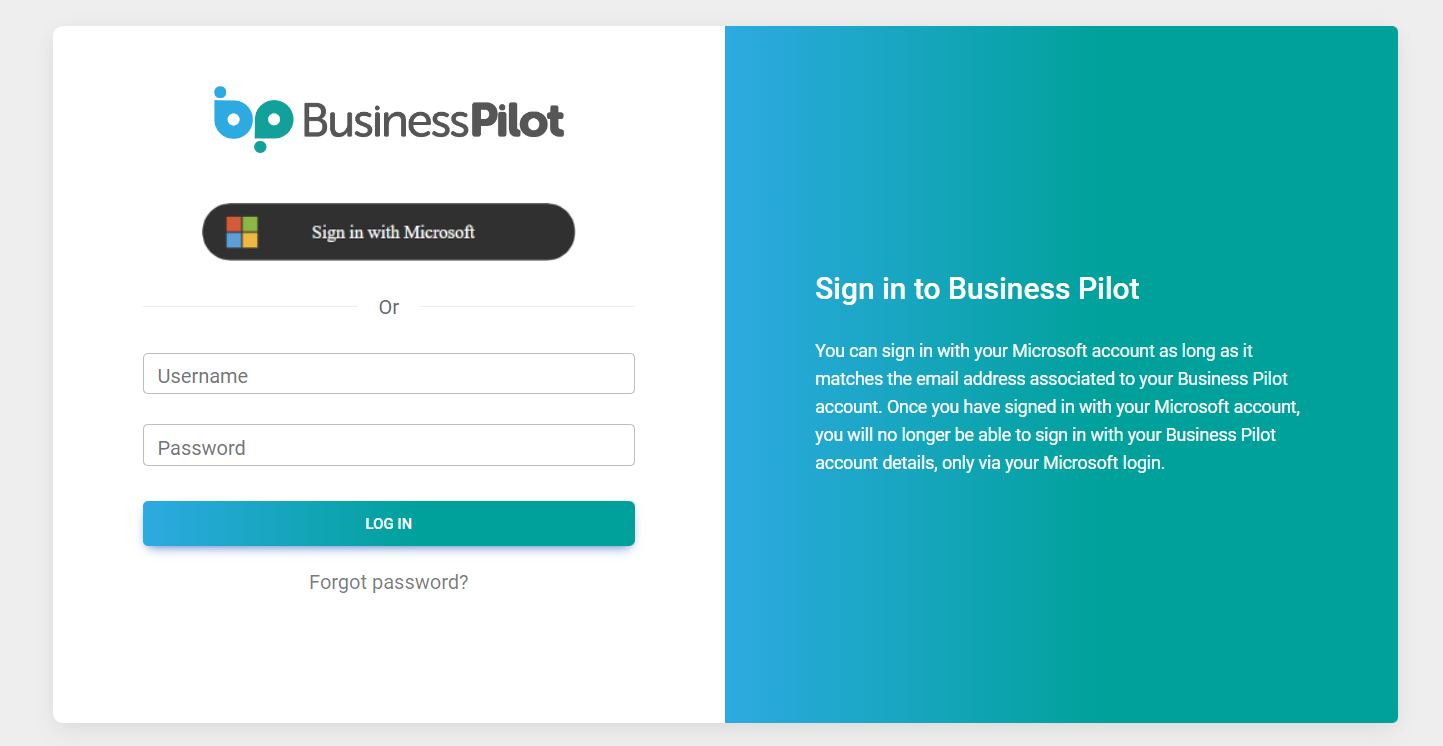Screen dimensions: 1443x746
Task: Submit the form with LOG IN button
Action: click(389, 523)
